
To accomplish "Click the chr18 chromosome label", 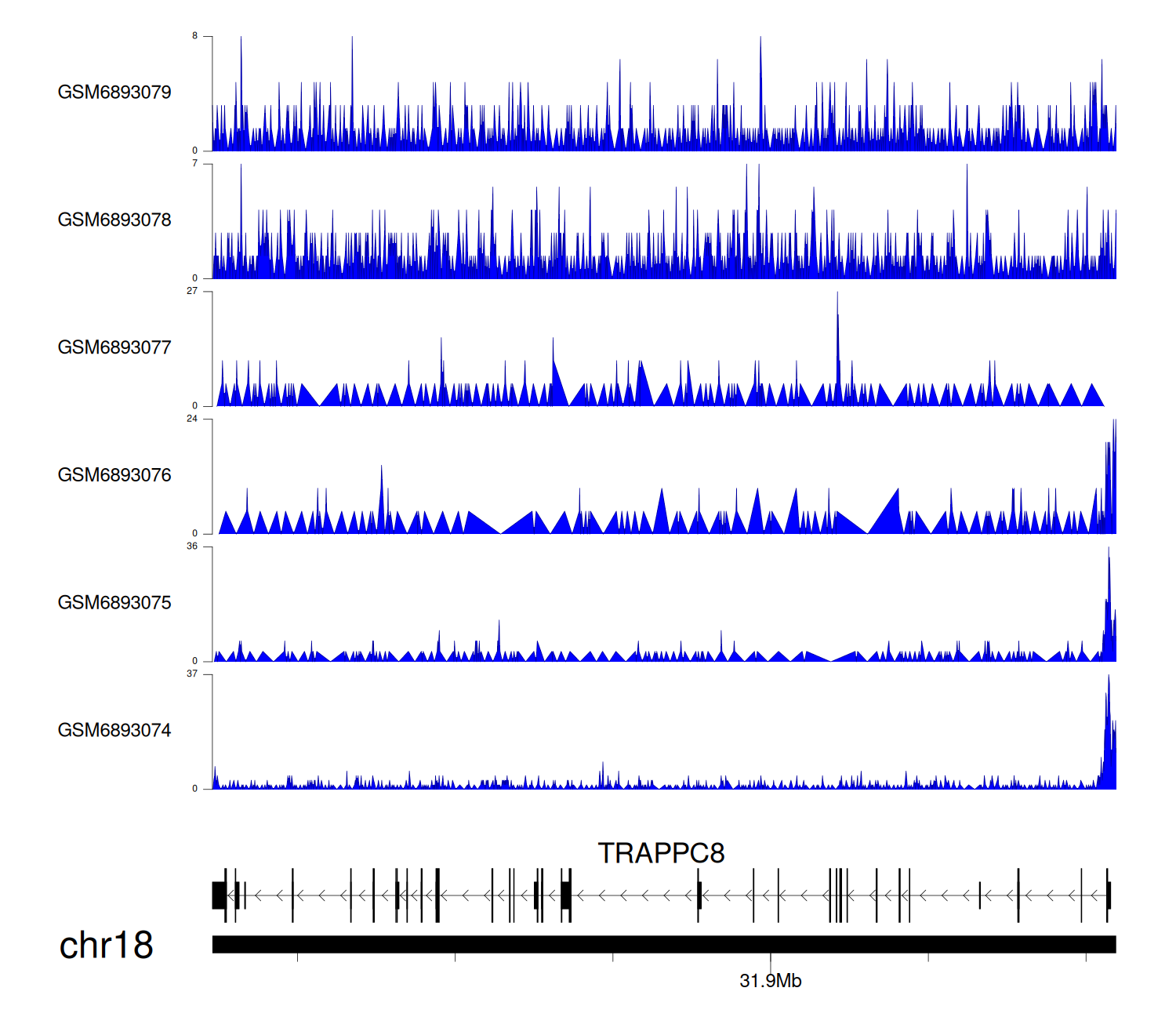I will pos(106,946).
